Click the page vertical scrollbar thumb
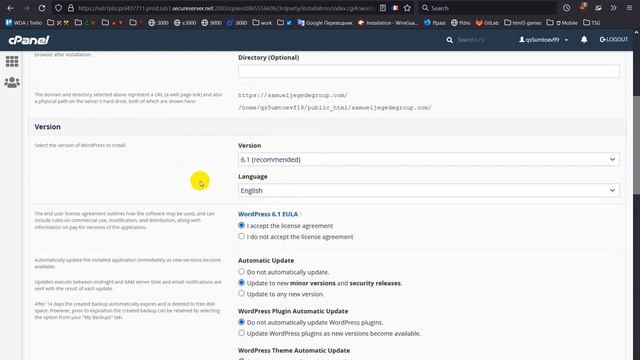This screenshot has width=640, height=360. (636, 145)
